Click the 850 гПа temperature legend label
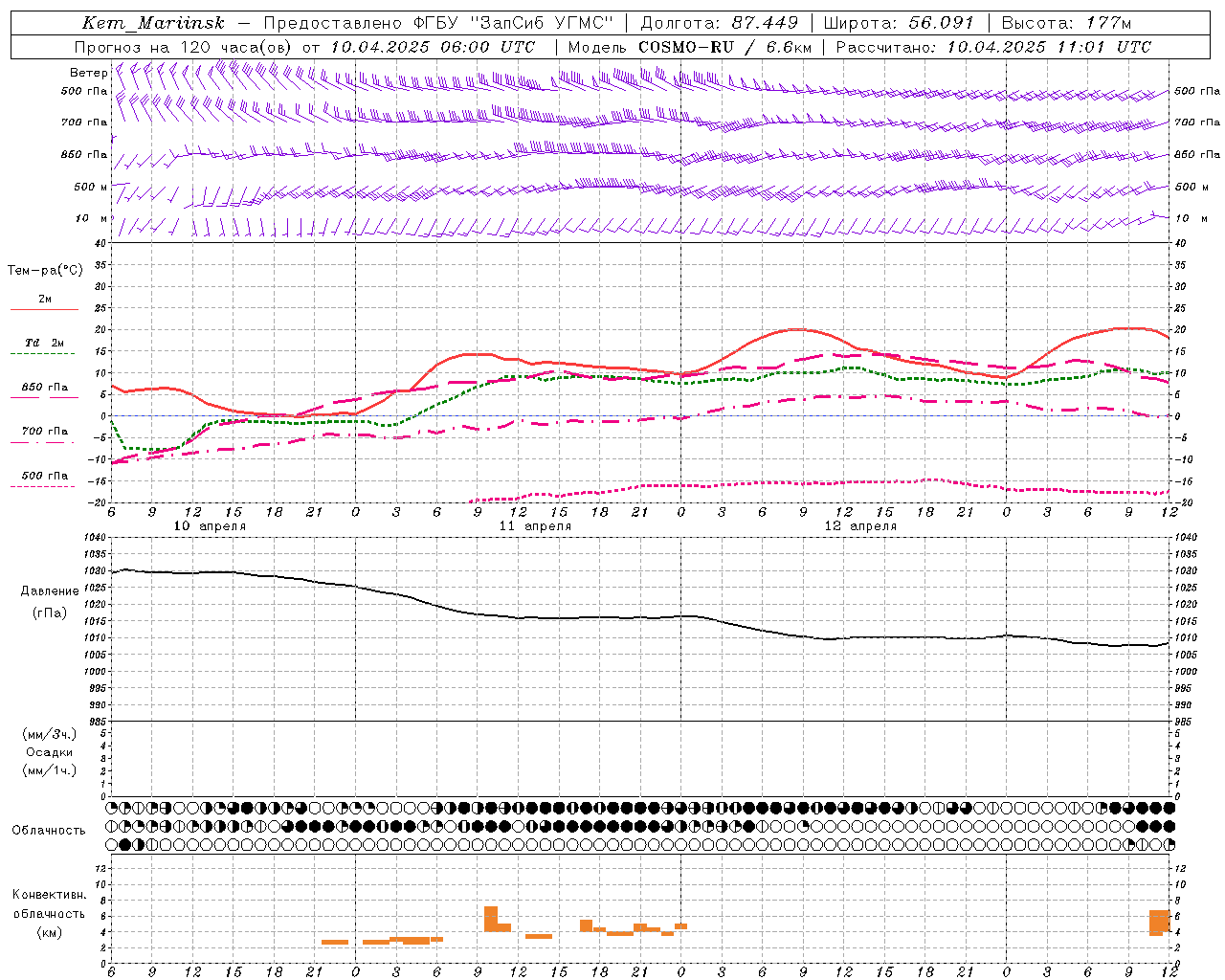Screen dimensions: 1225x980 45,387
